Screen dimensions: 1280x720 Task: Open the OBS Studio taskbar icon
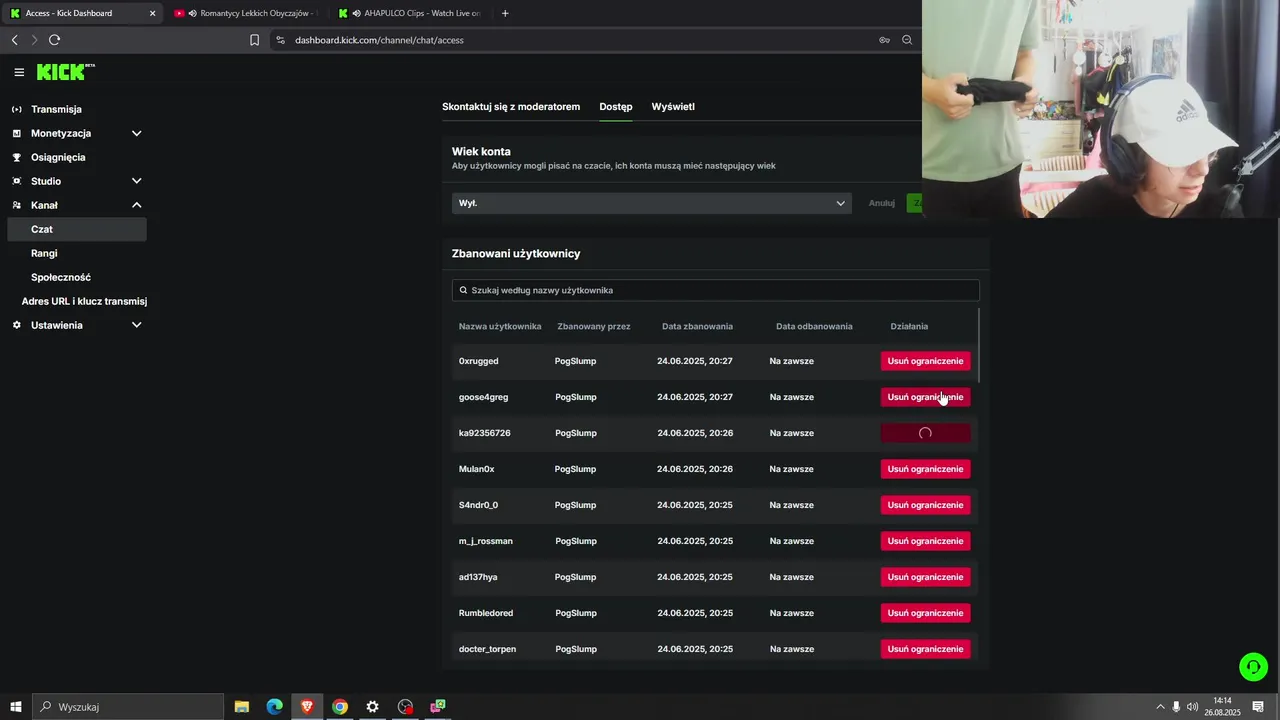(405, 707)
